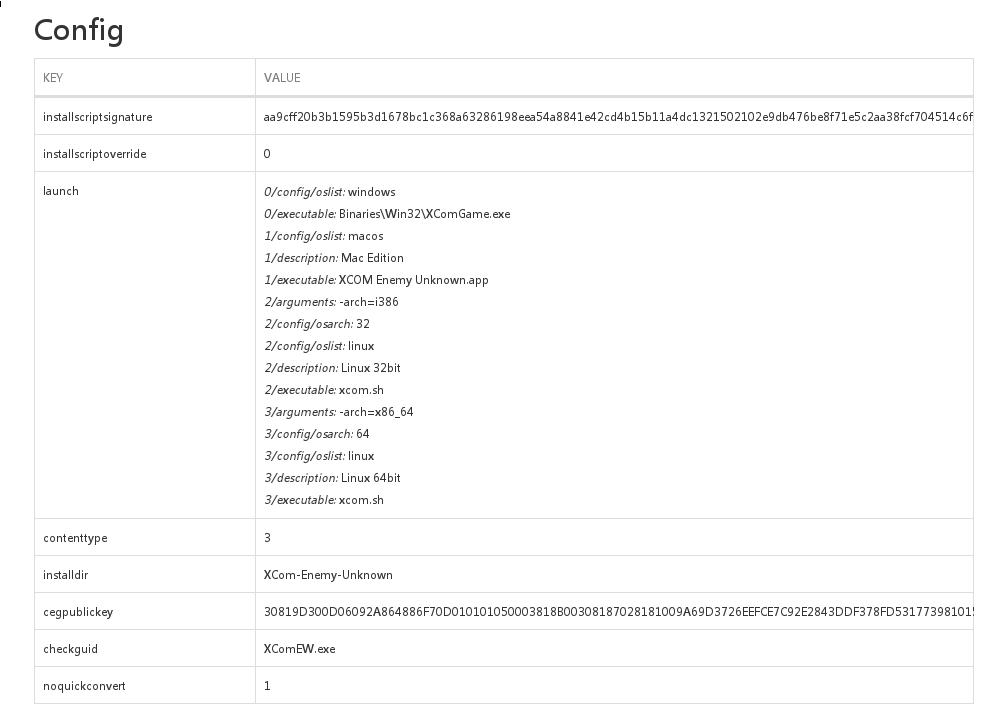Click the launch key cell

click(x=61, y=191)
